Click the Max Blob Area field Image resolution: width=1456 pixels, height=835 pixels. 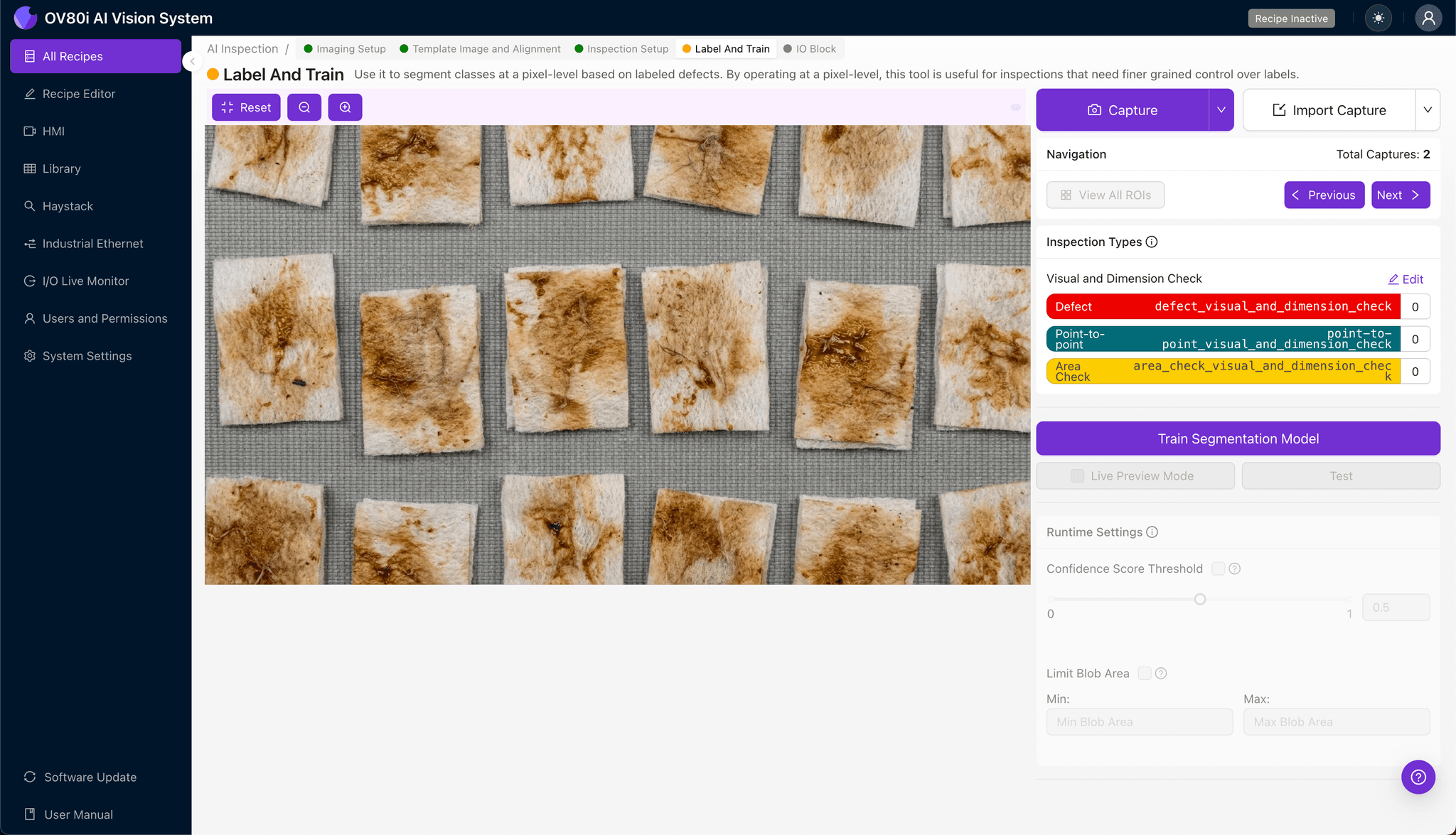(x=1337, y=722)
